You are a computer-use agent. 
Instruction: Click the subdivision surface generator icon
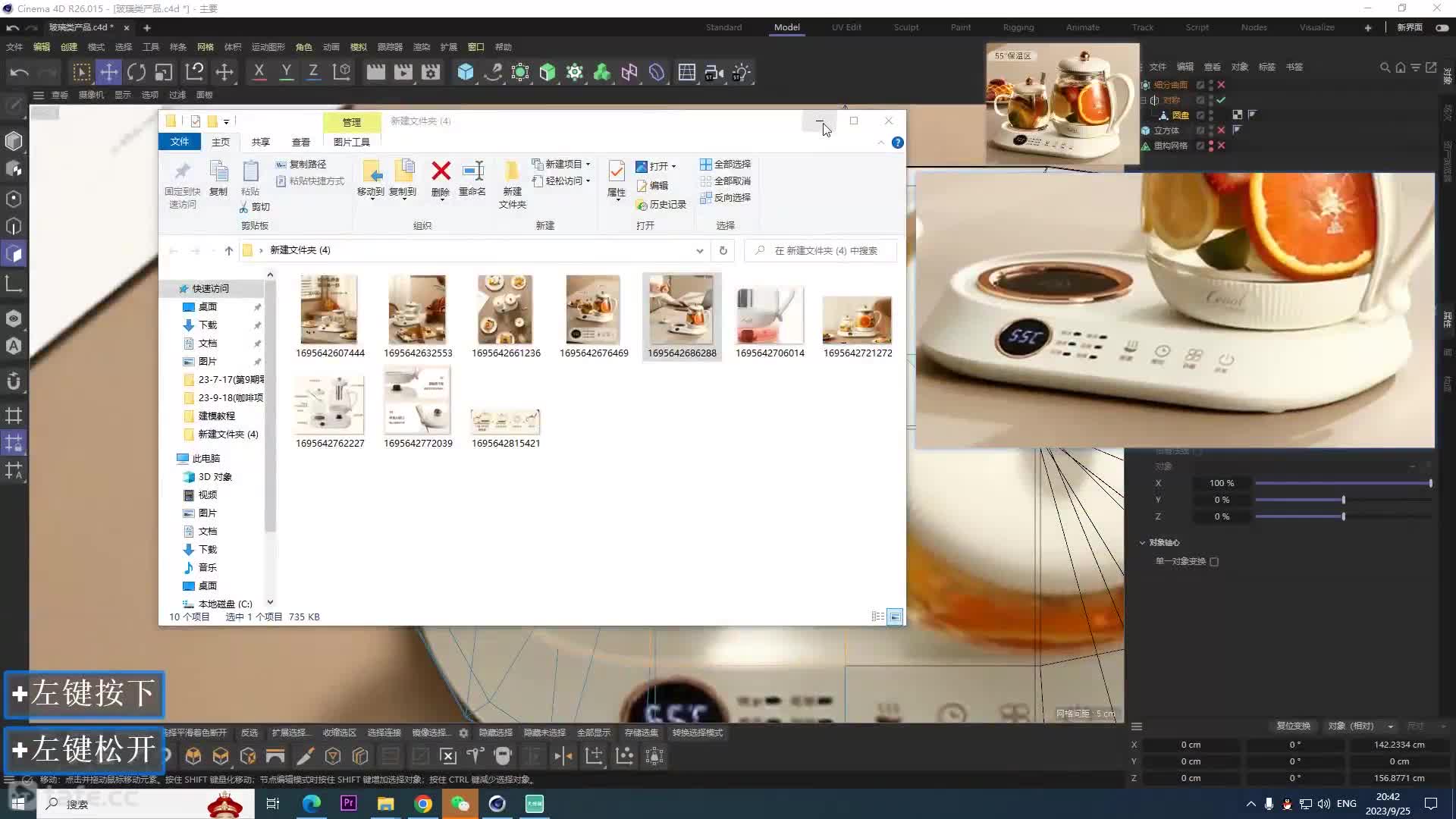tap(520, 72)
